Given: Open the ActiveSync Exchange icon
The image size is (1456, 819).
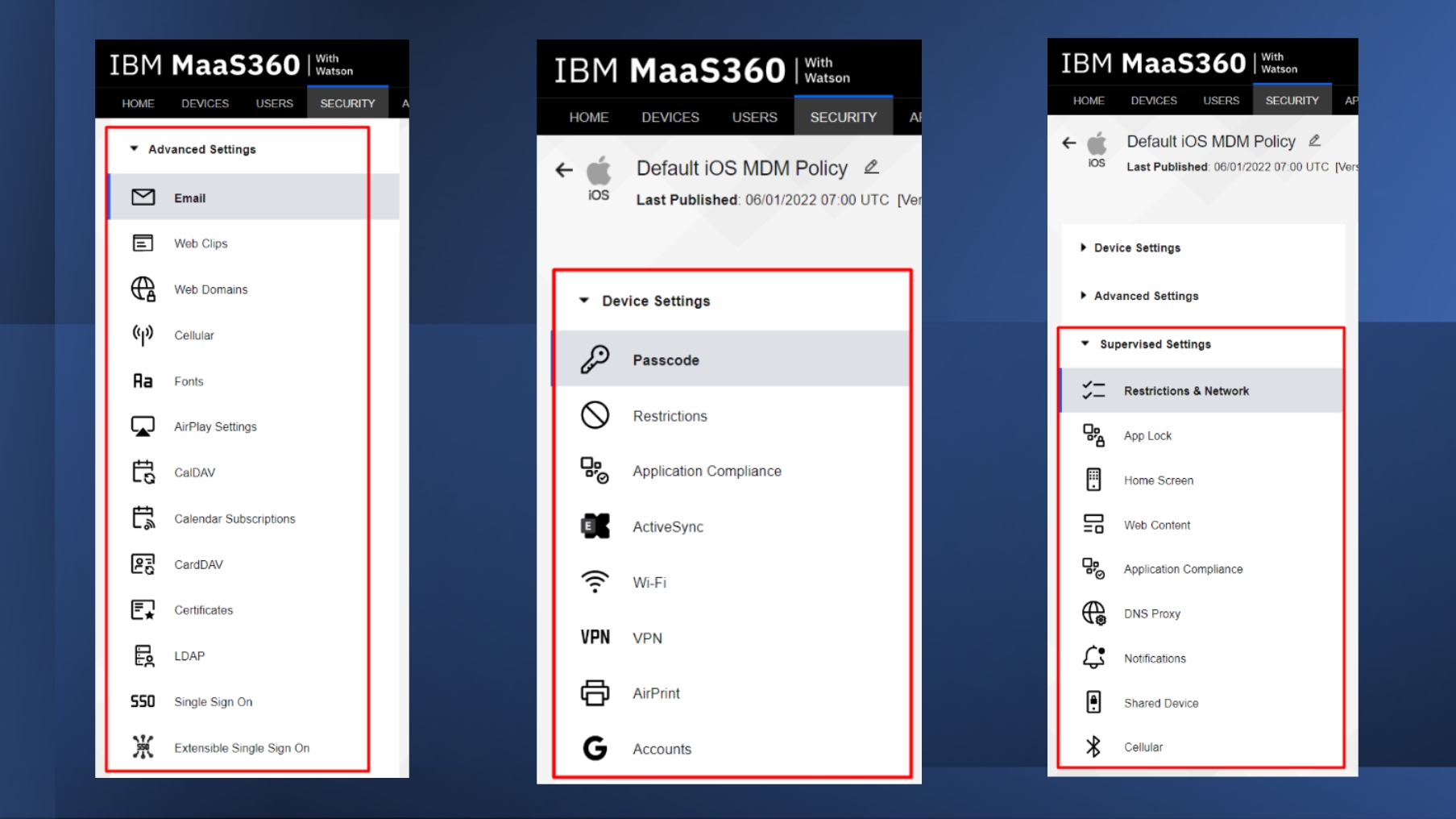Looking at the screenshot, I should (x=595, y=526).
